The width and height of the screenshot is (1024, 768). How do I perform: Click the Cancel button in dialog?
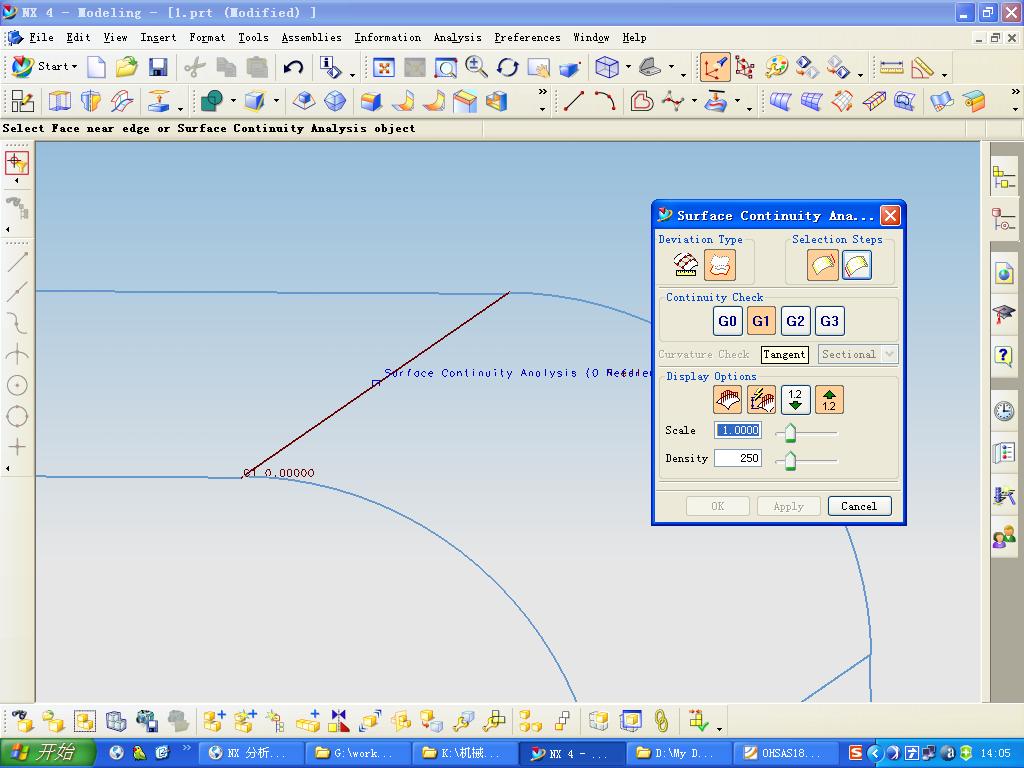[859, 506]
